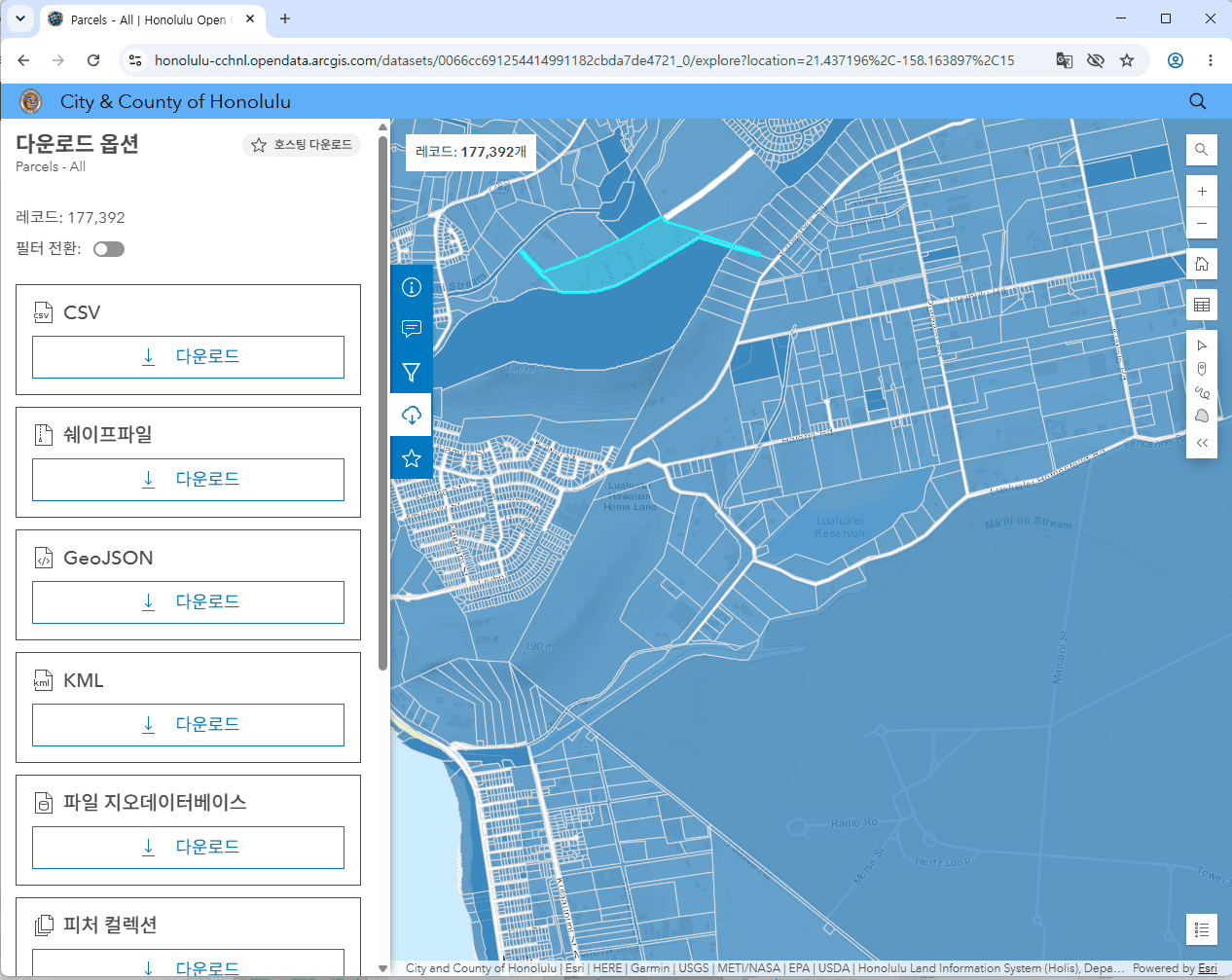Screen dimensions: 1232x980
Task: Toggle the 필터 전환 switch
Action: pyautogui.click(x=109, y=249)
